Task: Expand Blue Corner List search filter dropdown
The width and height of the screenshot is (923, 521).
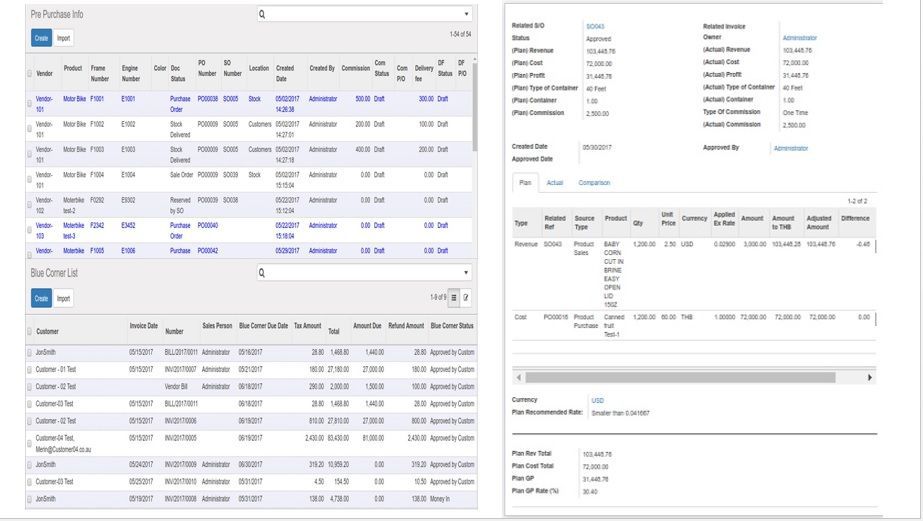Action: click(x=466, y=272)
